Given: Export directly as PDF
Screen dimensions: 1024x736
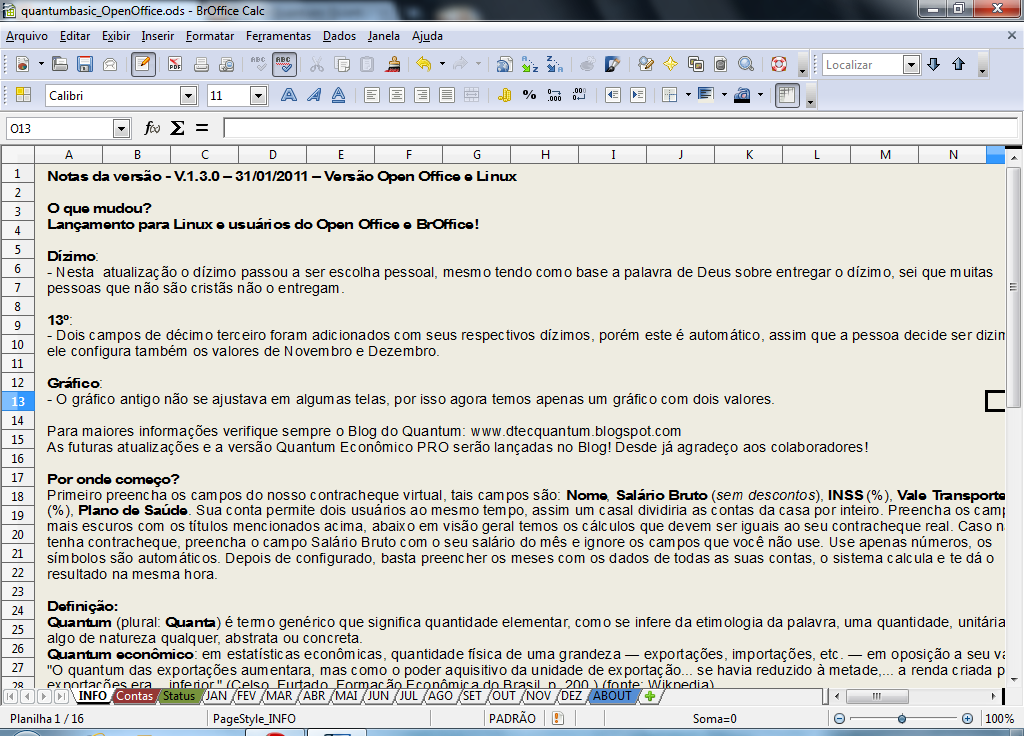Looking at the screenshot, I should pyautogui.click(x=175, y=64).
